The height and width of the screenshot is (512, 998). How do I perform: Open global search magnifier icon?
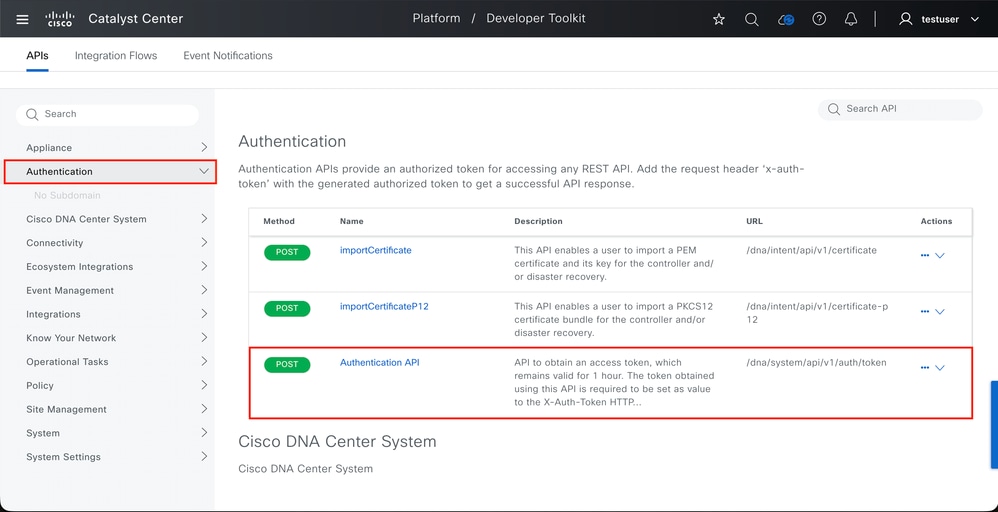coord(752,19)
